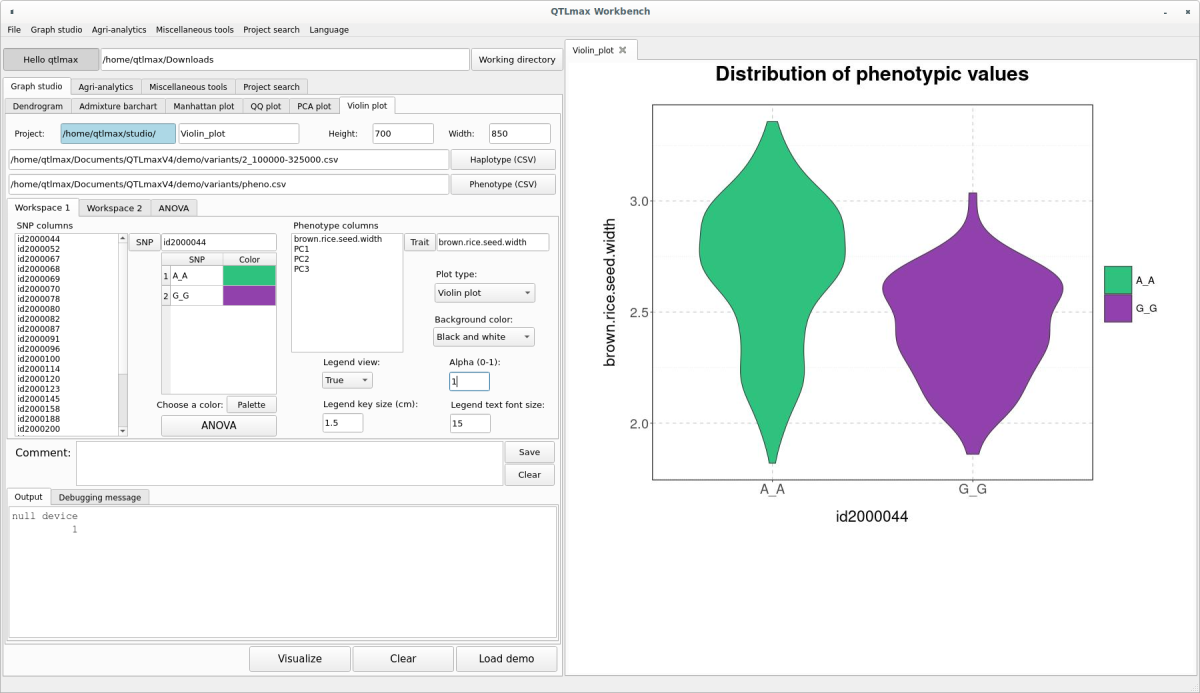This screenshot has width=1200, height=693.
Task: Open the Debugging message tab
Action: (x=99, y=497)
